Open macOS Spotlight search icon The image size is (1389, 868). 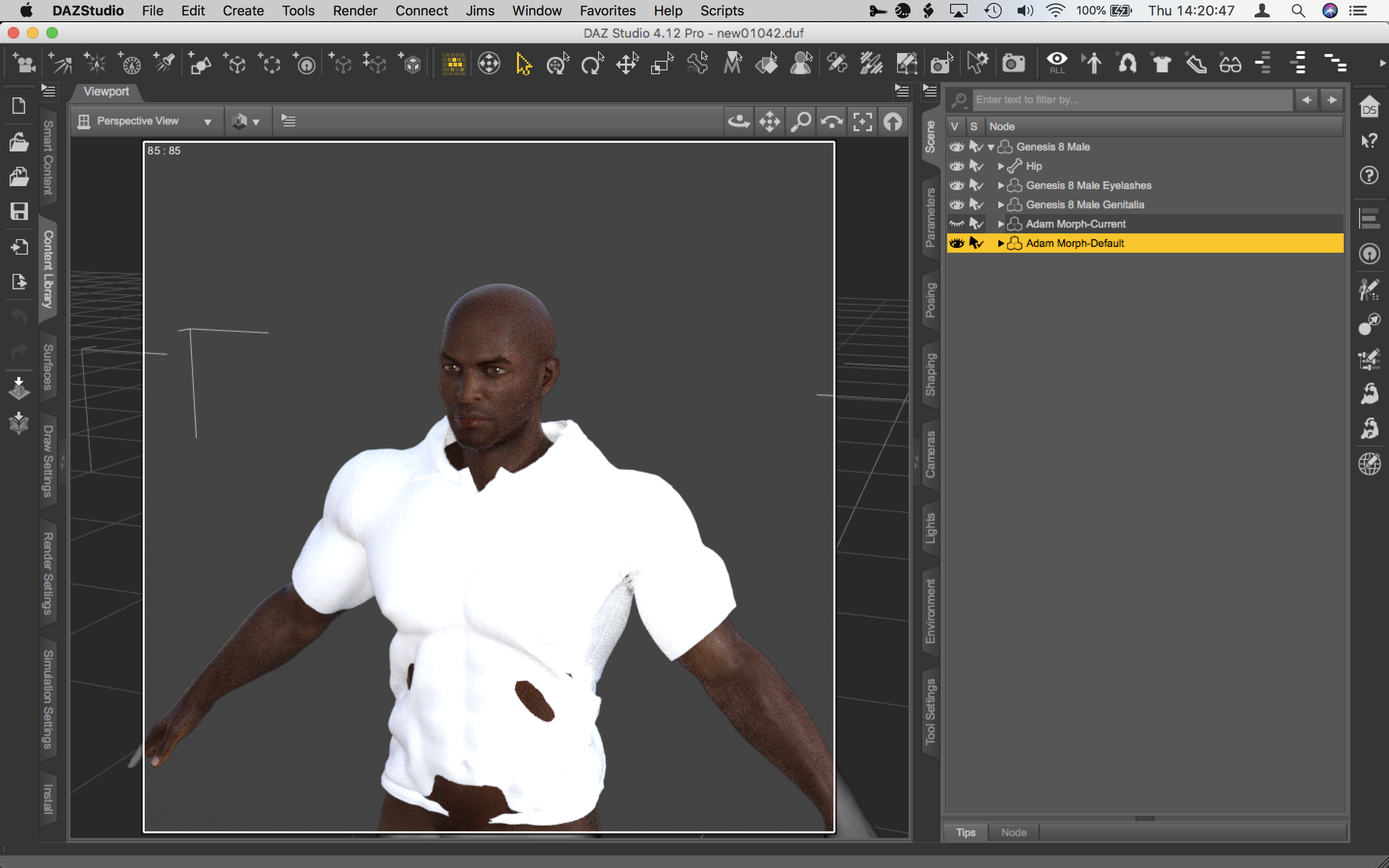tap(1298, 10)
